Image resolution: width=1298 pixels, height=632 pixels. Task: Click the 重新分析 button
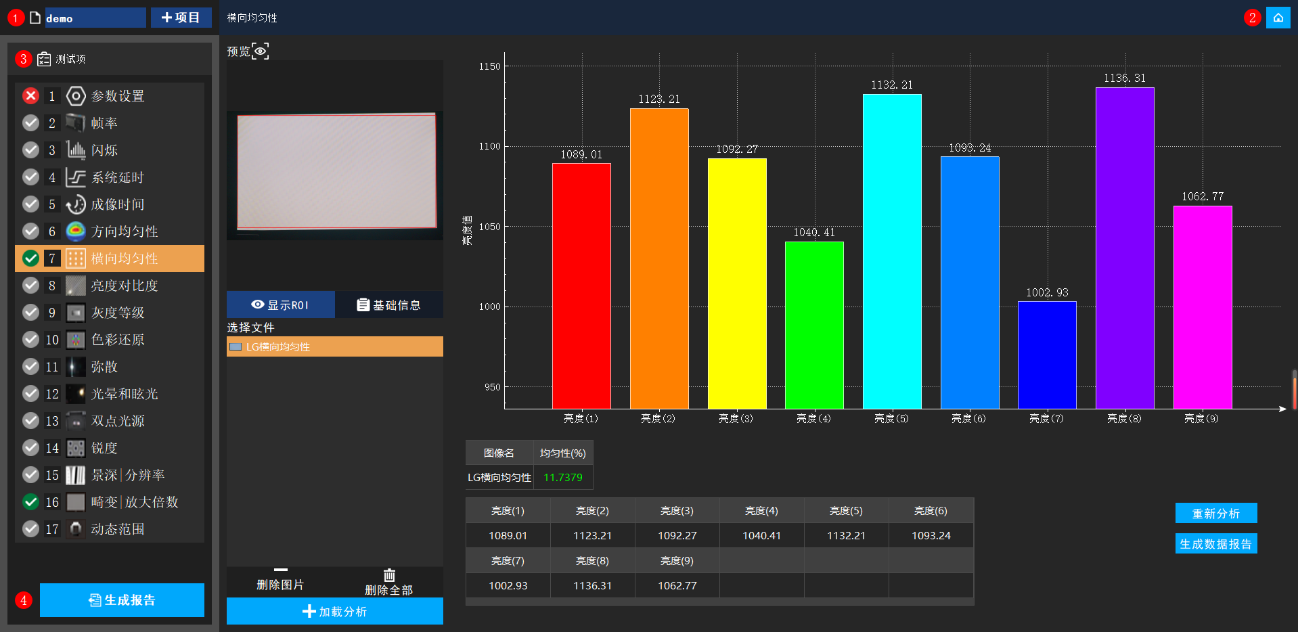[1215, 513]
